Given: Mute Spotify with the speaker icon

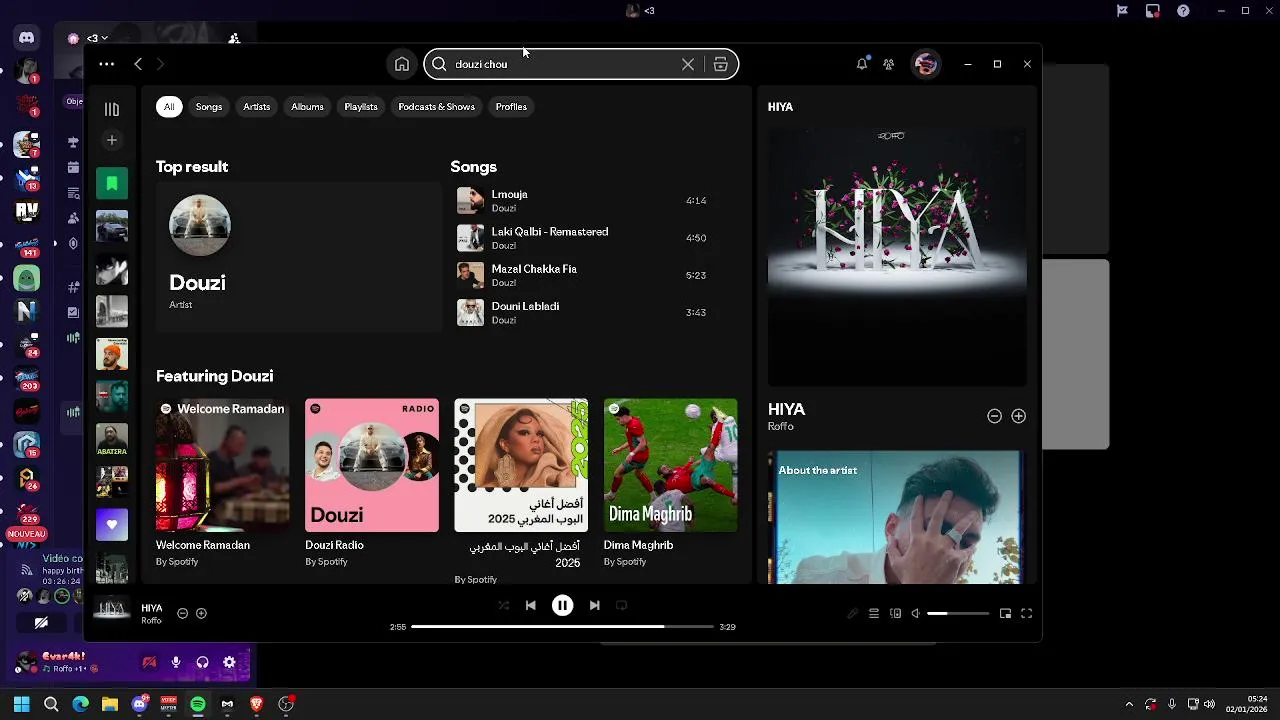Looking at the screenshot, I should pos(915,613).
